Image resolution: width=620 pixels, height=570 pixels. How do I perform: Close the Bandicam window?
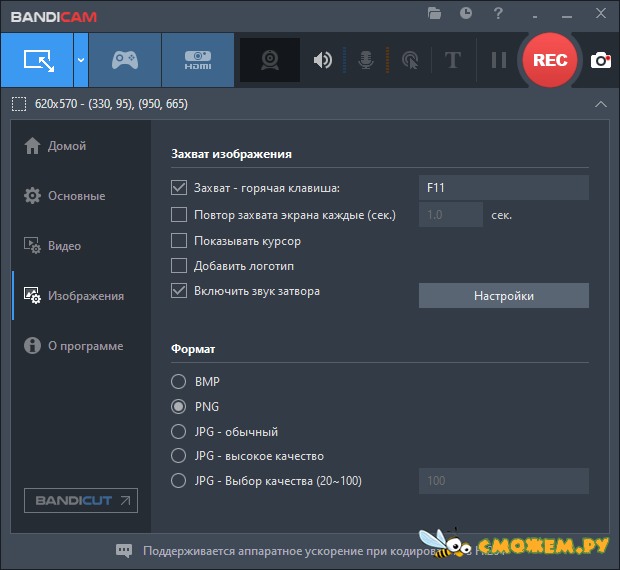(601, 13)
